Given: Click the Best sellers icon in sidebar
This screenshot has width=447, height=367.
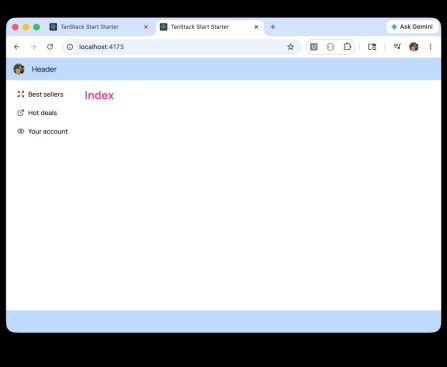Looking at the screenshot, I should click(21, 94).
